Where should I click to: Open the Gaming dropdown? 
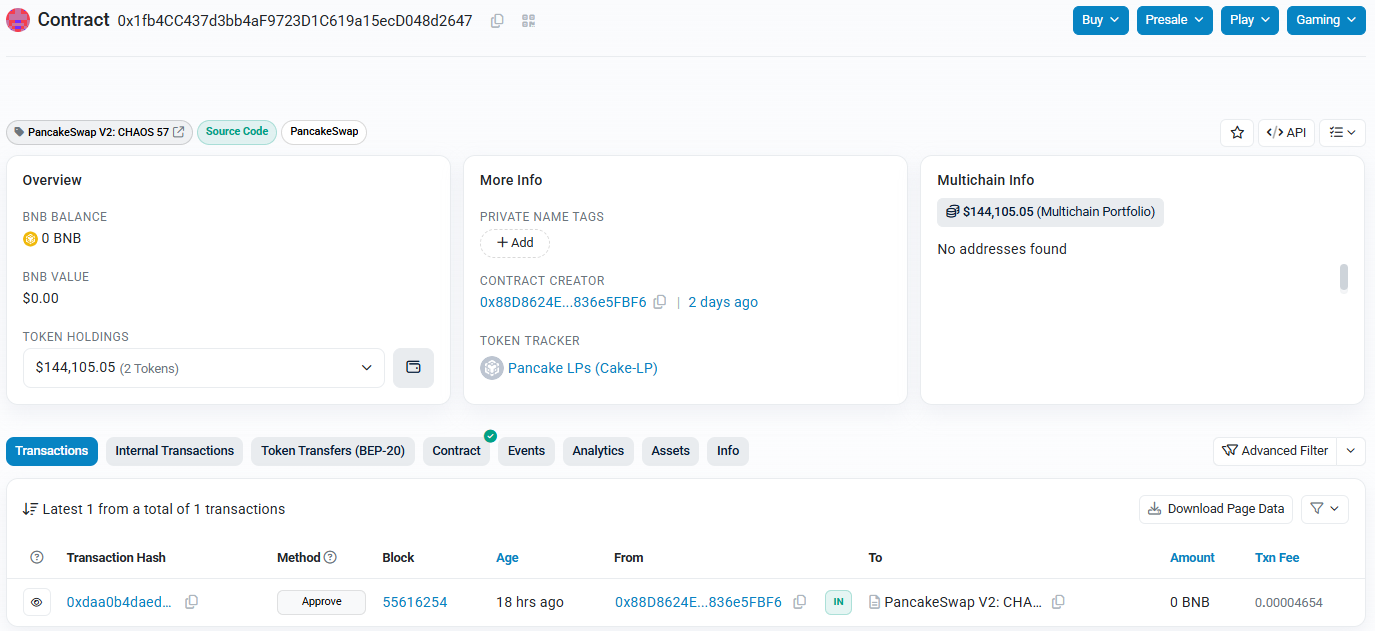click(x=1326, y=20)
